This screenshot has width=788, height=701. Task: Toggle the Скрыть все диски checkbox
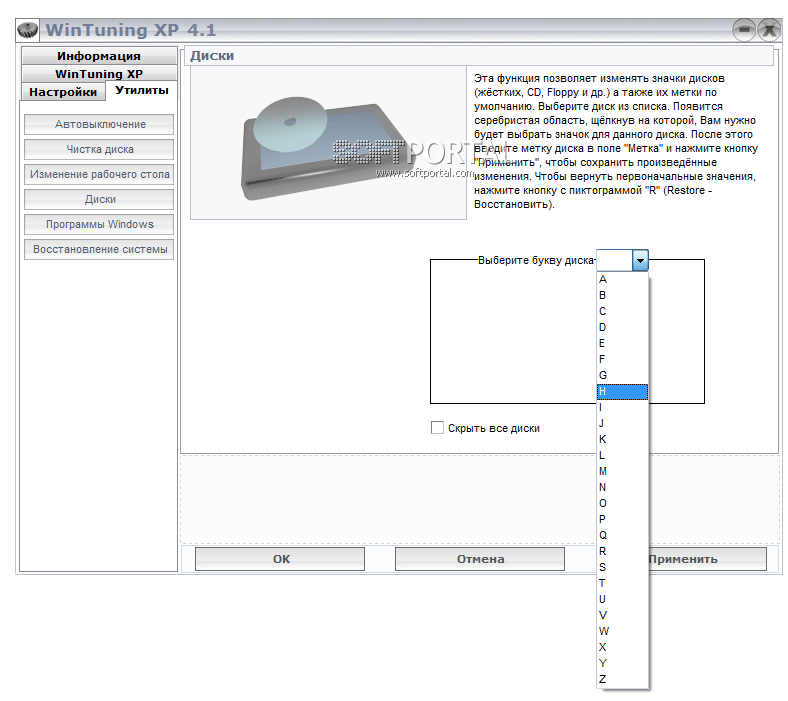[x=437, y=428]
